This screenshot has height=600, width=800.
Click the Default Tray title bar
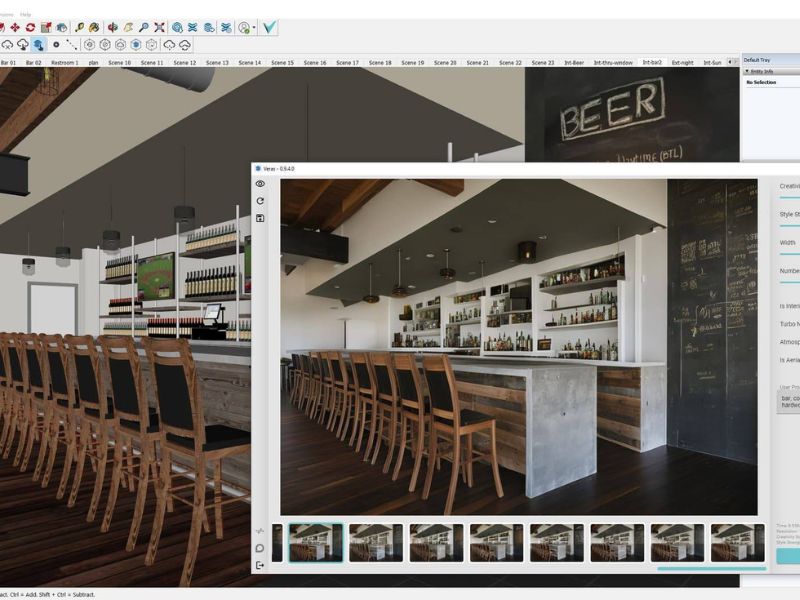[x=771, y=60]
